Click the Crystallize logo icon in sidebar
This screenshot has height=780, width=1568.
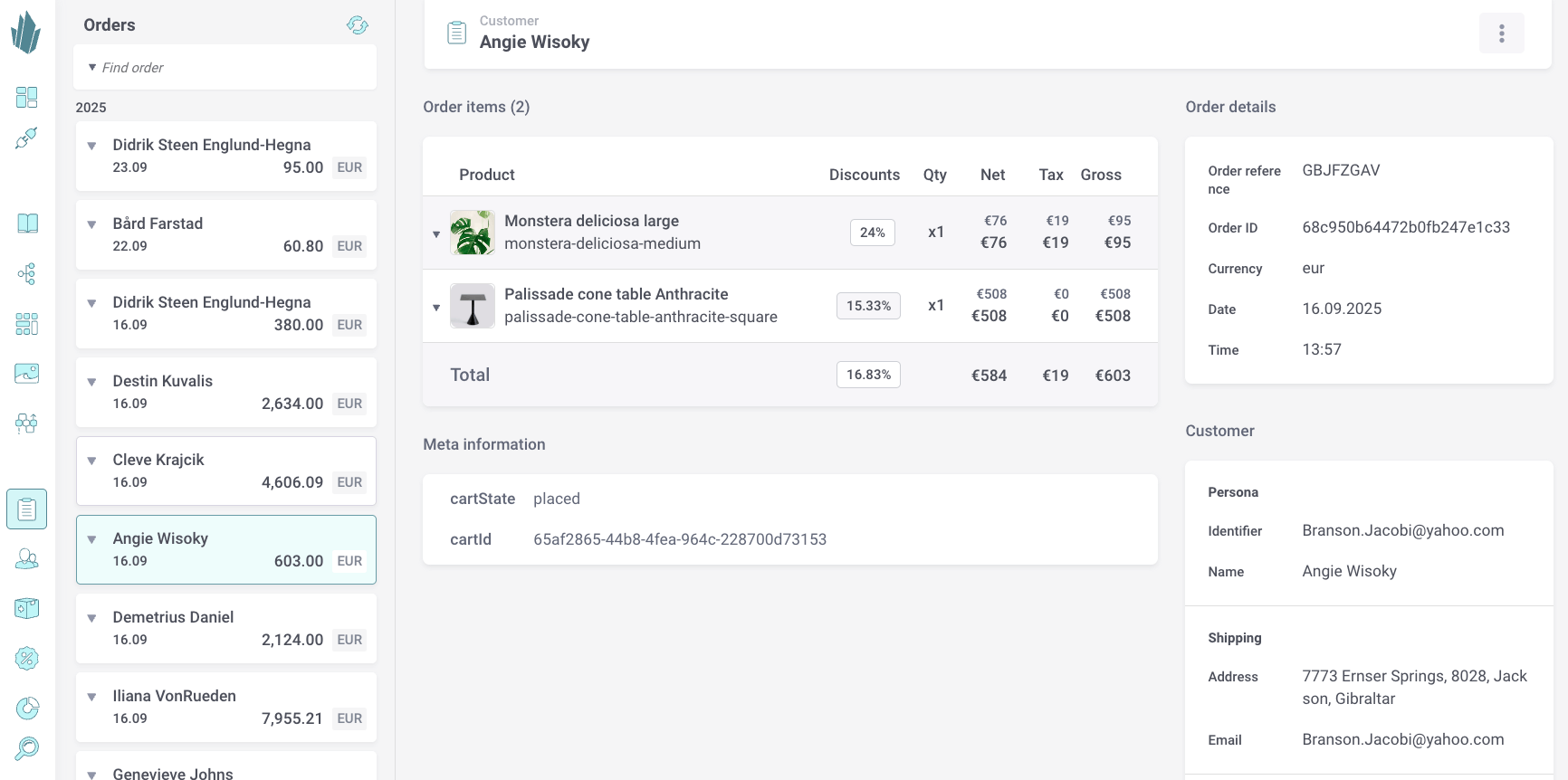tap(26, 33)
